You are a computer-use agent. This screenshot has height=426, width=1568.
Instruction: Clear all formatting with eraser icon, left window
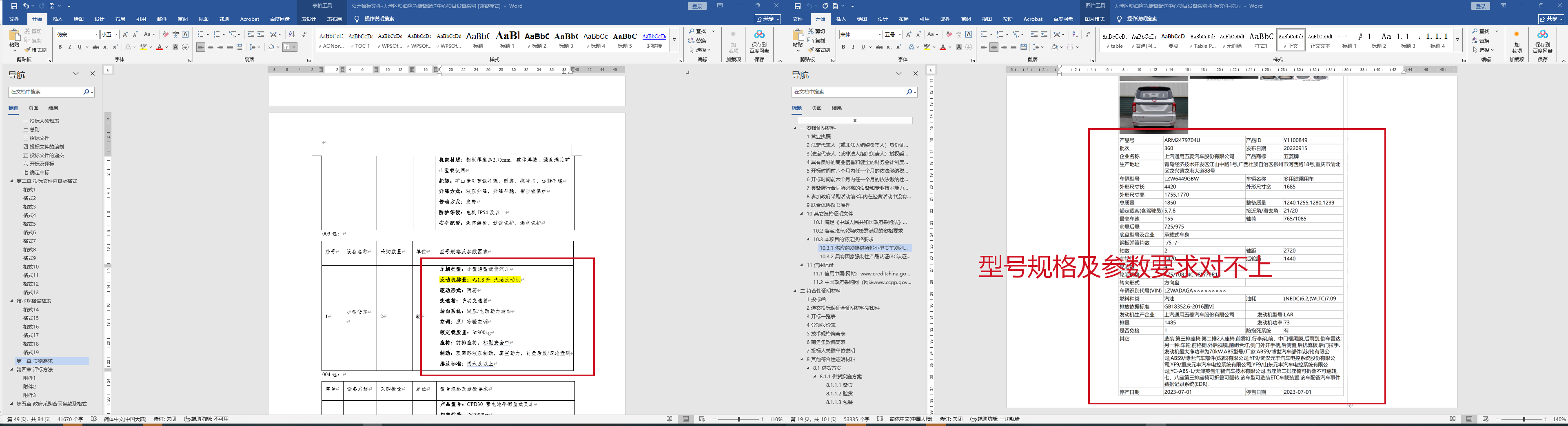click(x=166, y=35)
